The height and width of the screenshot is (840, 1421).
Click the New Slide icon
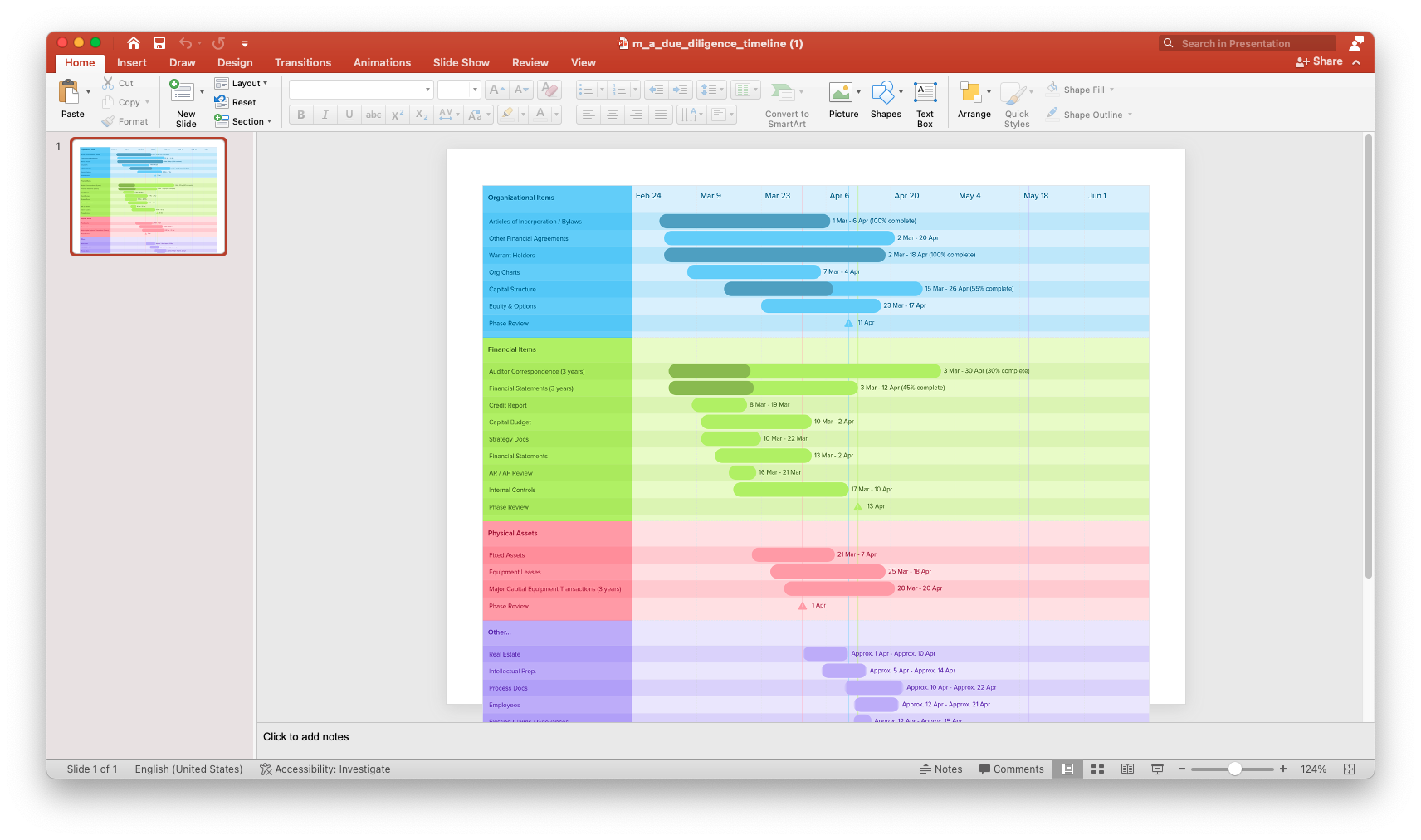[182, 91]
